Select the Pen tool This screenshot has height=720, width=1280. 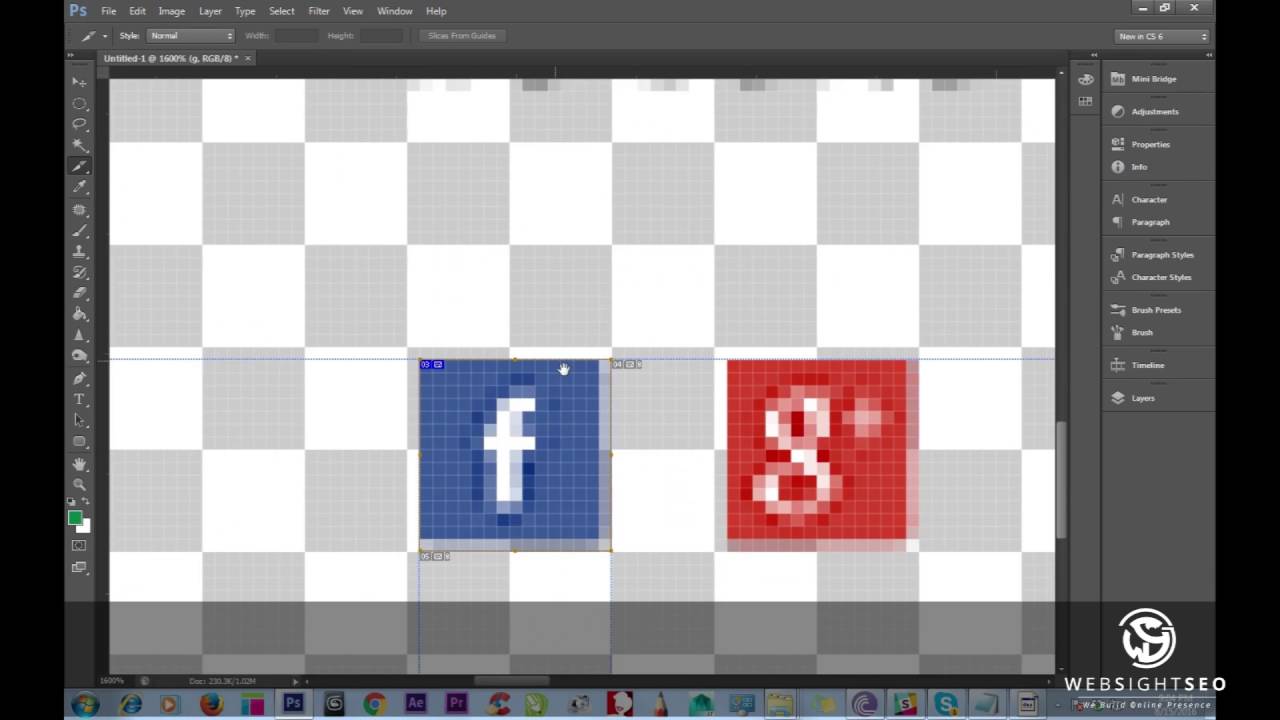point(79,378)
